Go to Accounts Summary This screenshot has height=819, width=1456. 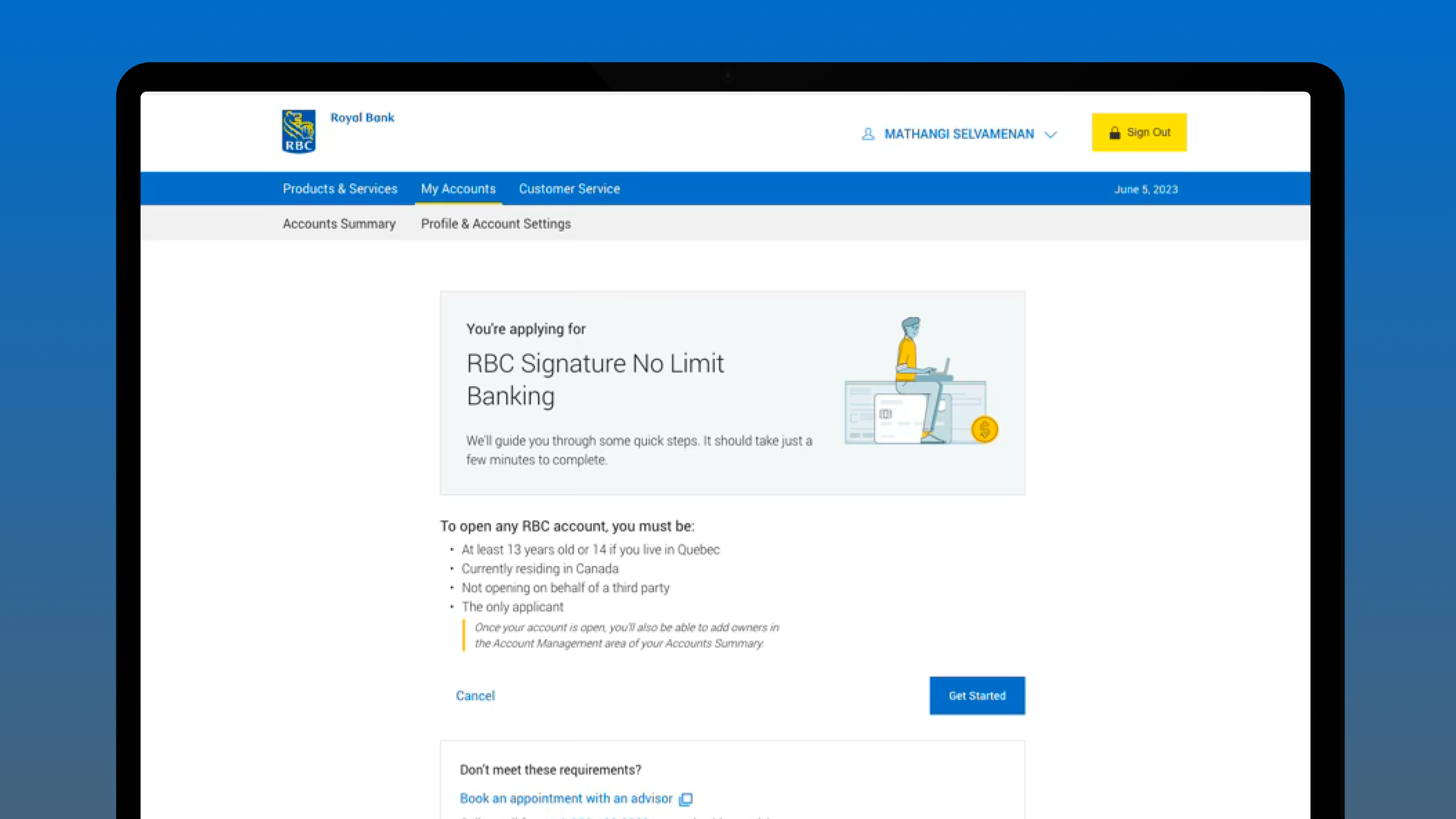339,224
